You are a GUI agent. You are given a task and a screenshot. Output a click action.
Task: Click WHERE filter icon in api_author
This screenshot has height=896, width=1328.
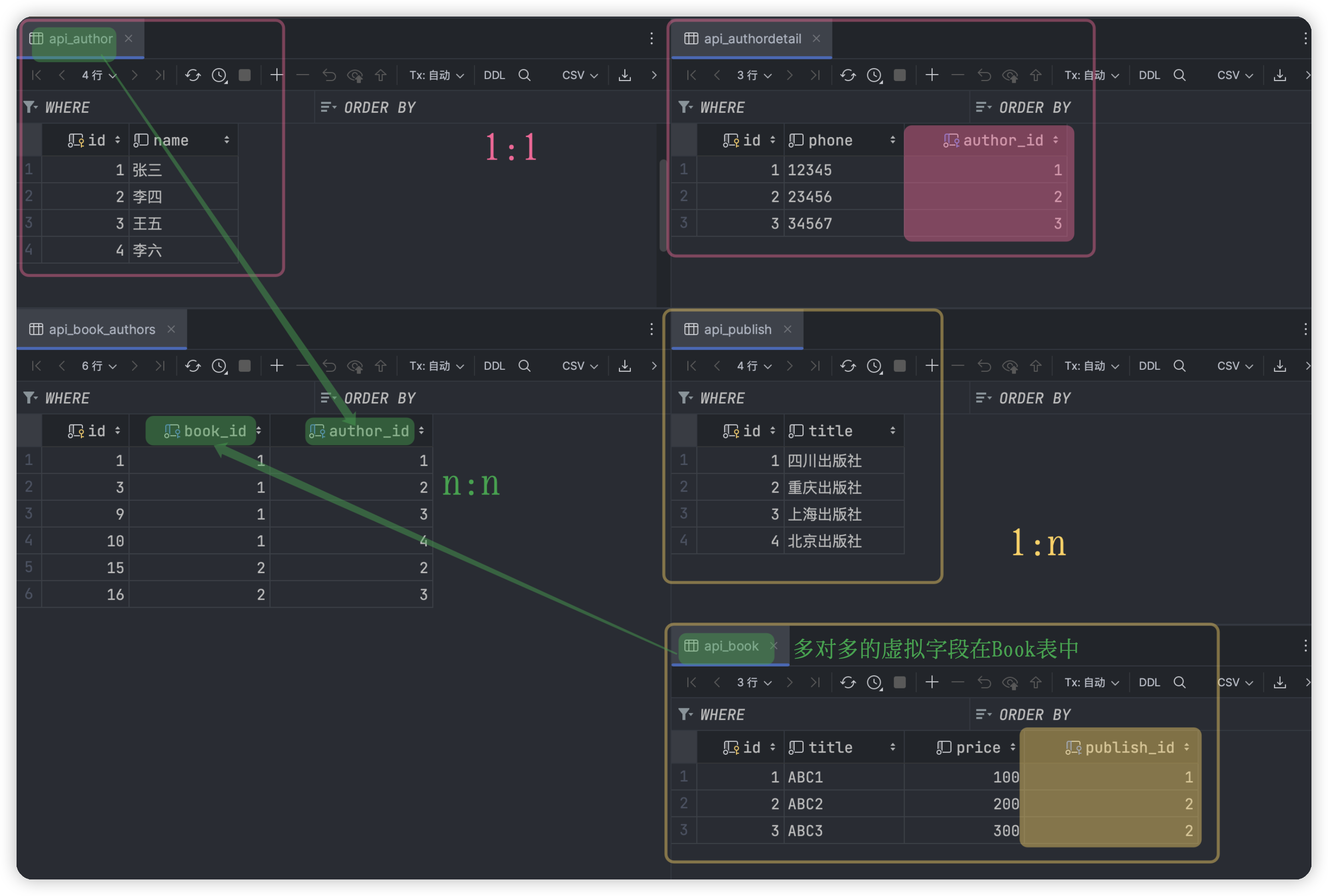click(x=30, y=107)
